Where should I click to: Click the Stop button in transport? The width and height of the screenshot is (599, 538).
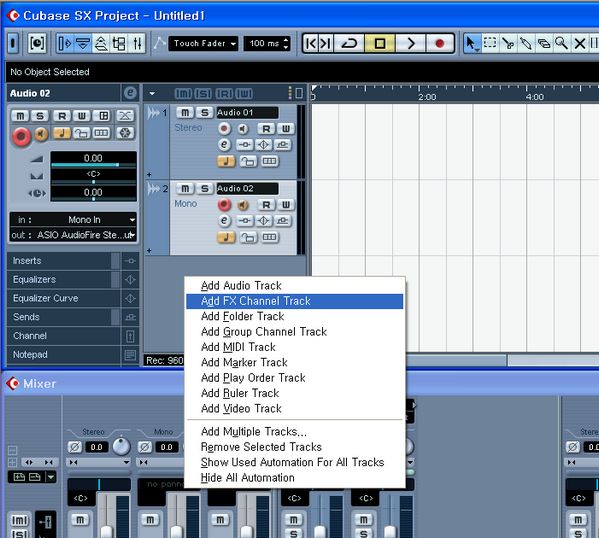coord(380,43)
